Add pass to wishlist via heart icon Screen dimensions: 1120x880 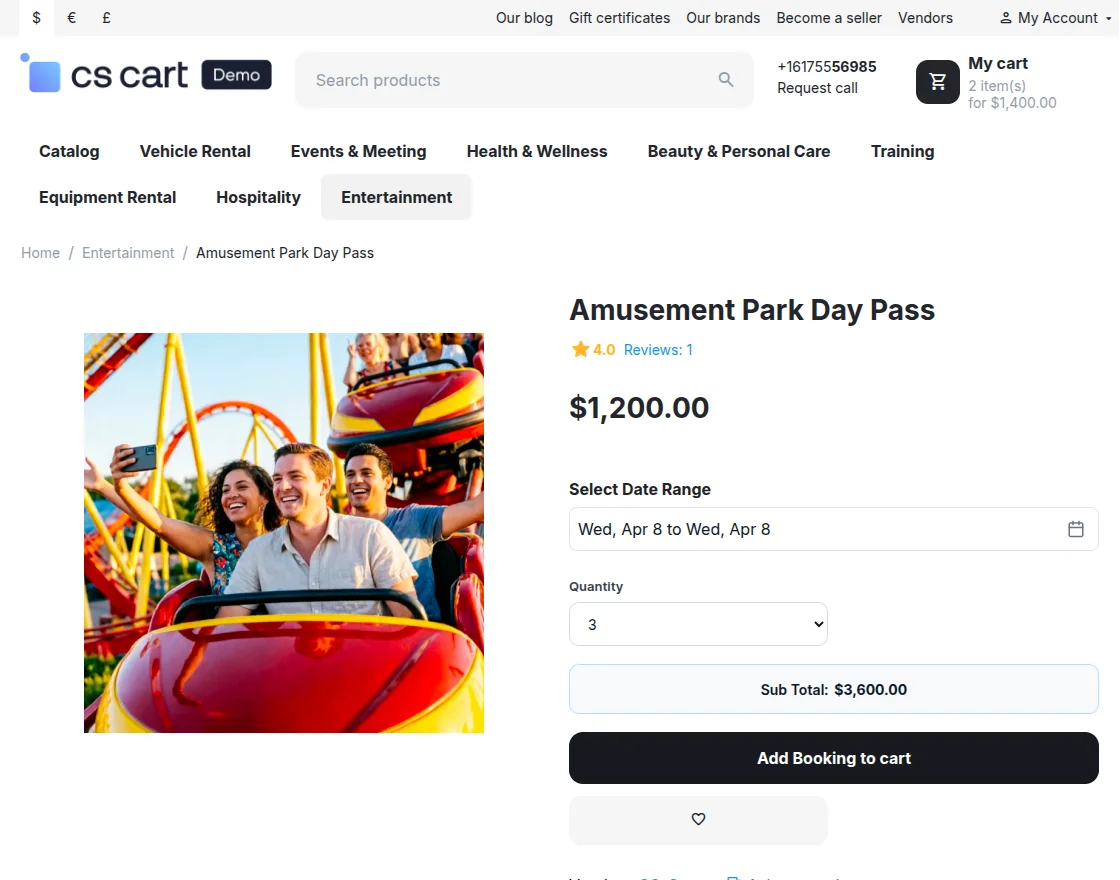tap(698, 819)
